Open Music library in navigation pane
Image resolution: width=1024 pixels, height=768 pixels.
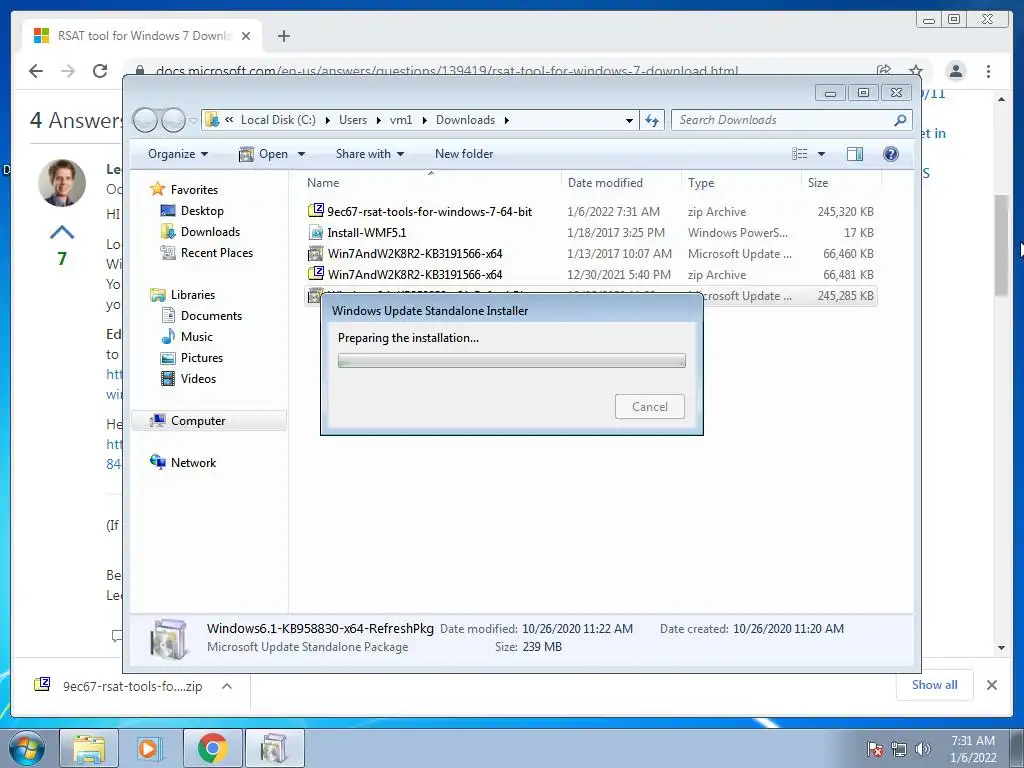(x=187, y=336)
